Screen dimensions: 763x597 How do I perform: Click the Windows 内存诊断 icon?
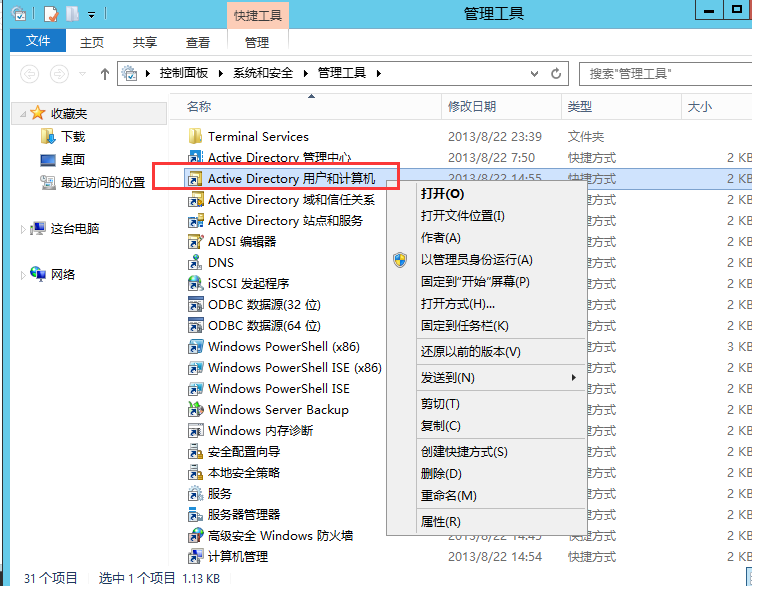(x=195, y=430)
